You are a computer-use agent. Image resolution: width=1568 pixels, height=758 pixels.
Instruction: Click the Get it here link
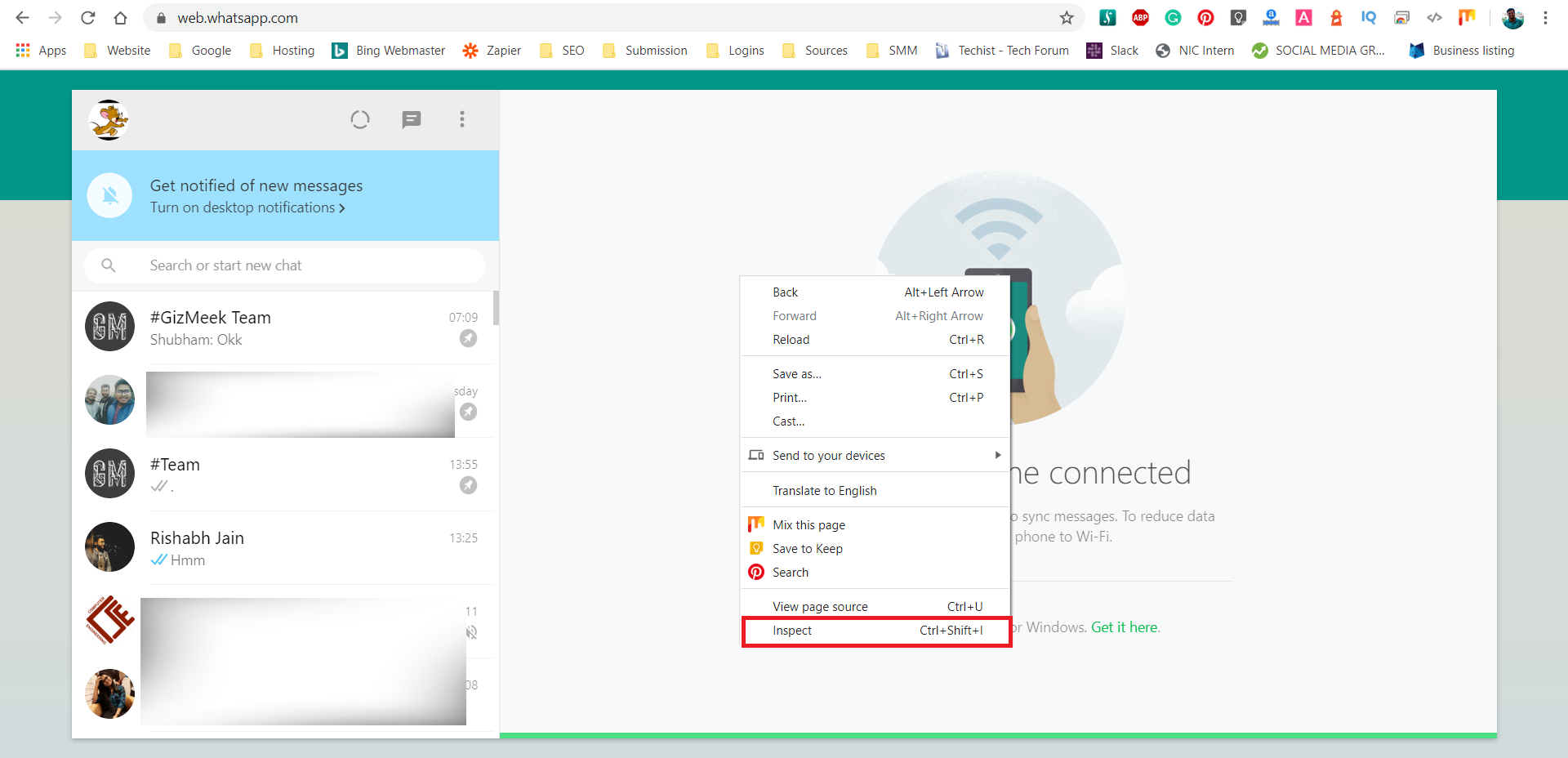(x=1125, y=627)
